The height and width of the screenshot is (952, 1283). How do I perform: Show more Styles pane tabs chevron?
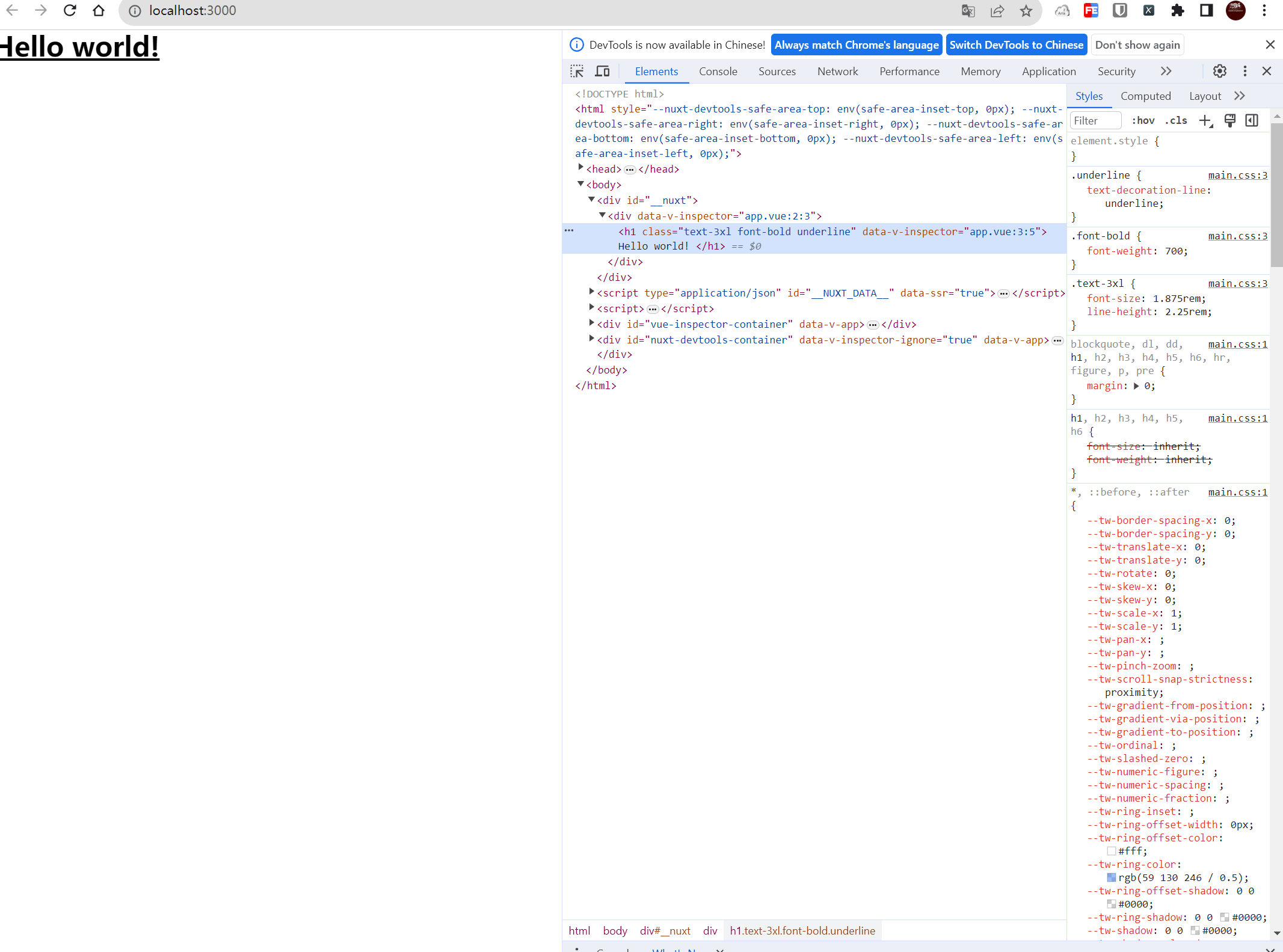click(1240, 96)
